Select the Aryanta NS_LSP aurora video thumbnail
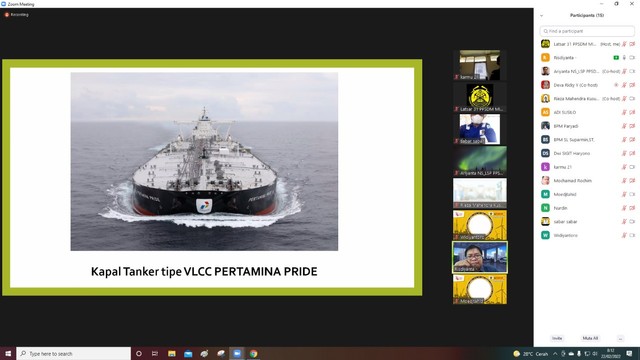 pyautogui.click(x=480, y=161)
